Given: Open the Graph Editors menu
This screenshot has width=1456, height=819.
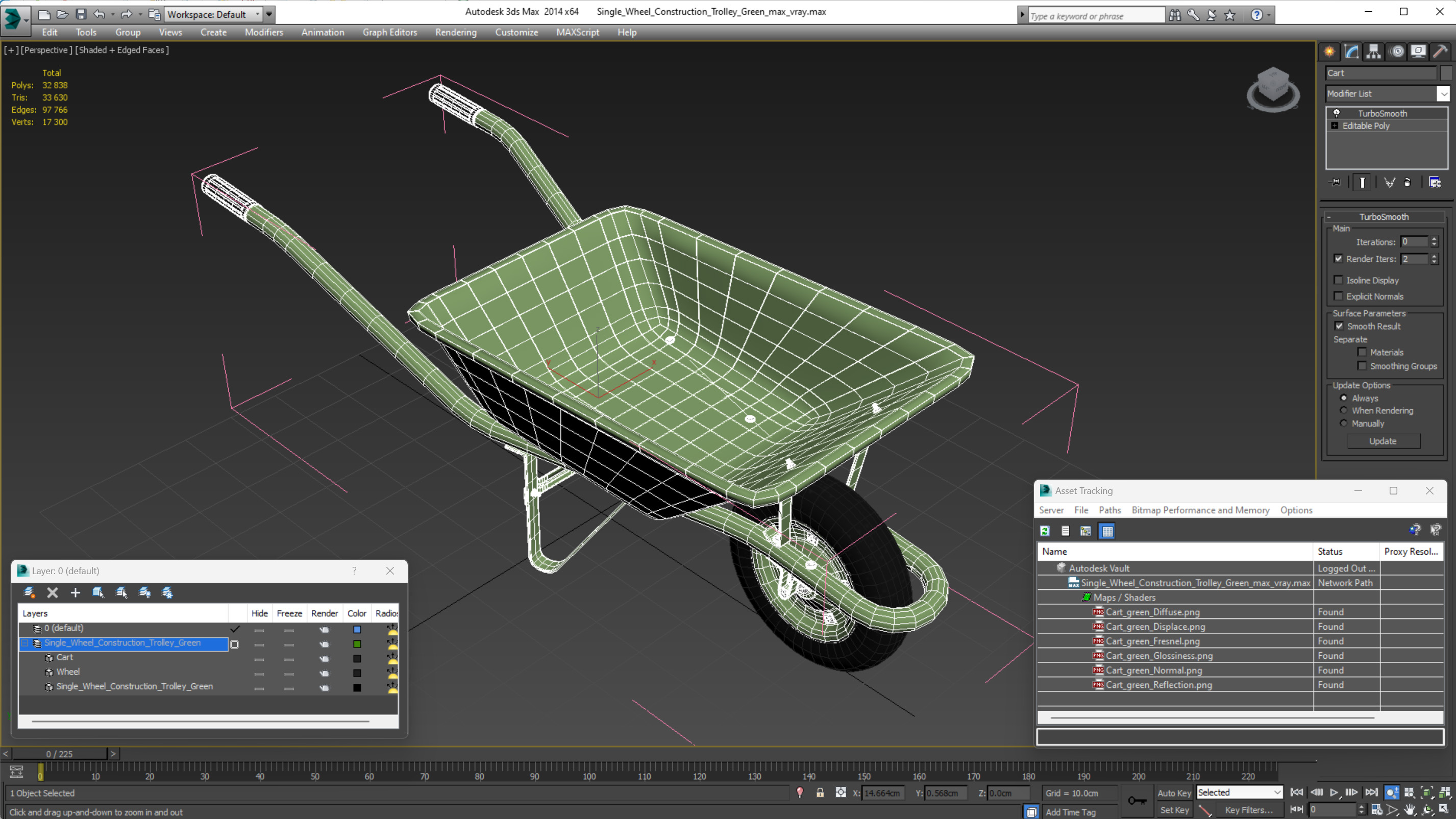Looking at the screenshot, I should coord(389,32).
